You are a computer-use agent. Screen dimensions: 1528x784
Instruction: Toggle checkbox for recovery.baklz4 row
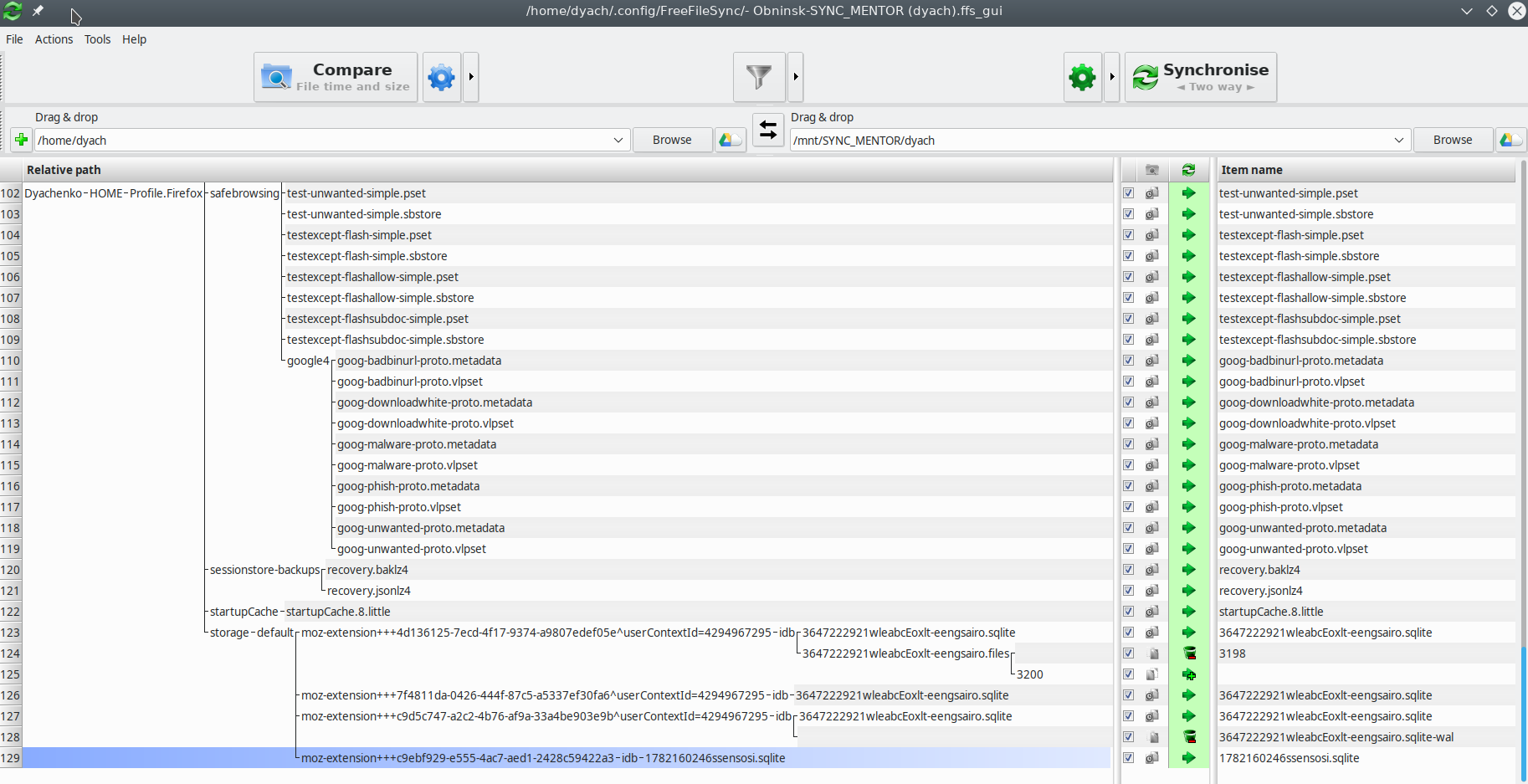(x=1128, y=570)
